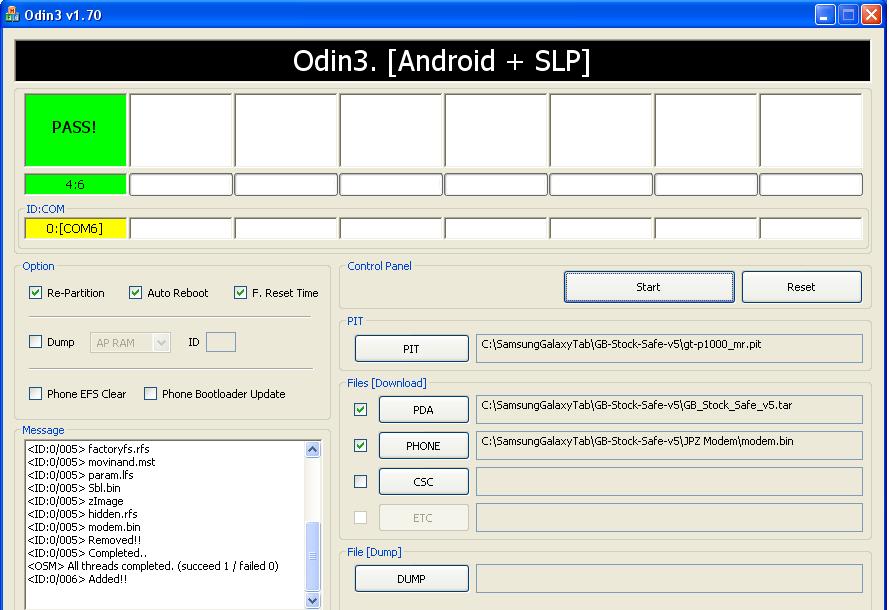
Task: Click message log scrollbar down arrow
Action: coord(313,600)
